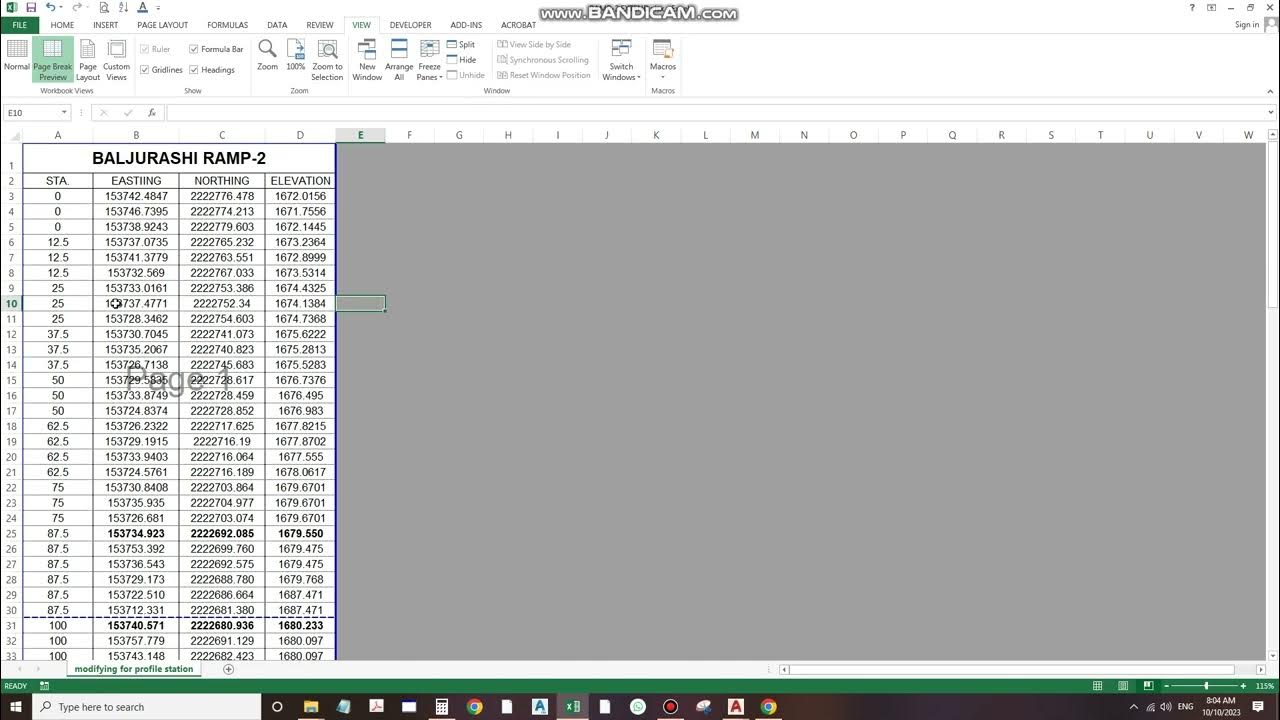Open the notification center icon
The image size is (1280, 720).
click(x=1258, y=707)
